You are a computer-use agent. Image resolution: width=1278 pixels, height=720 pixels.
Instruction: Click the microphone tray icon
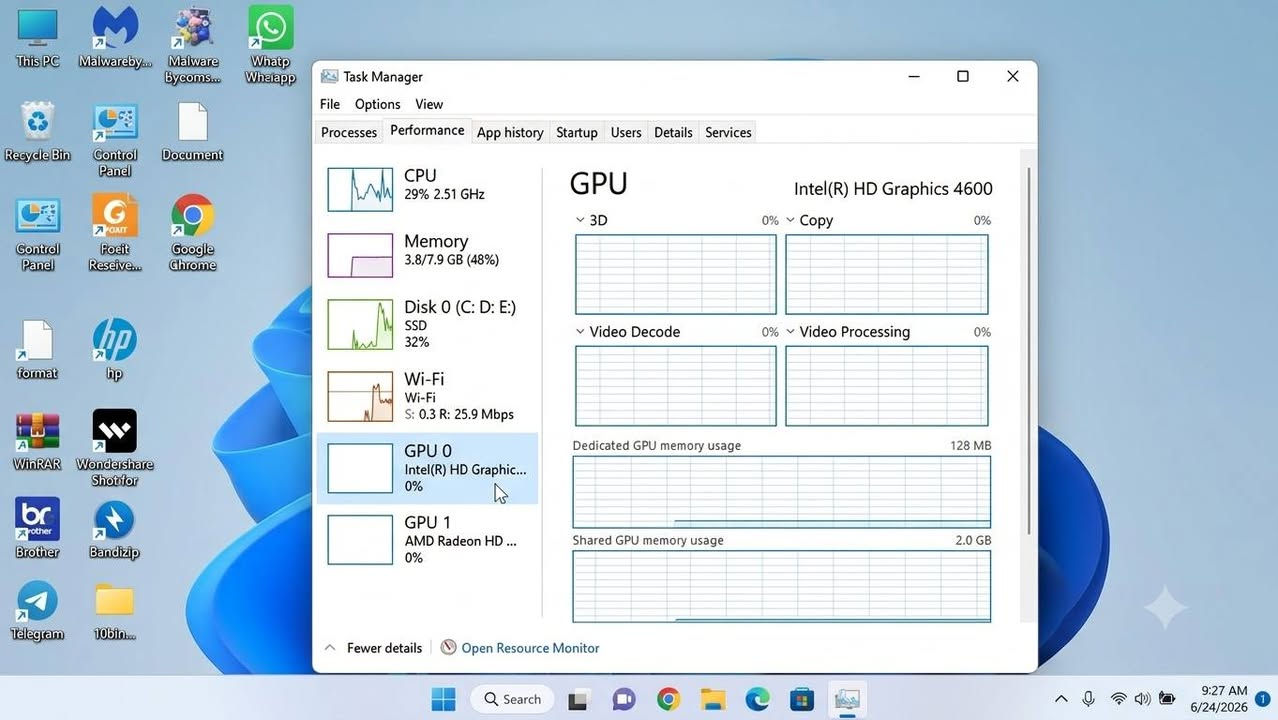(x=1089, y=699)
